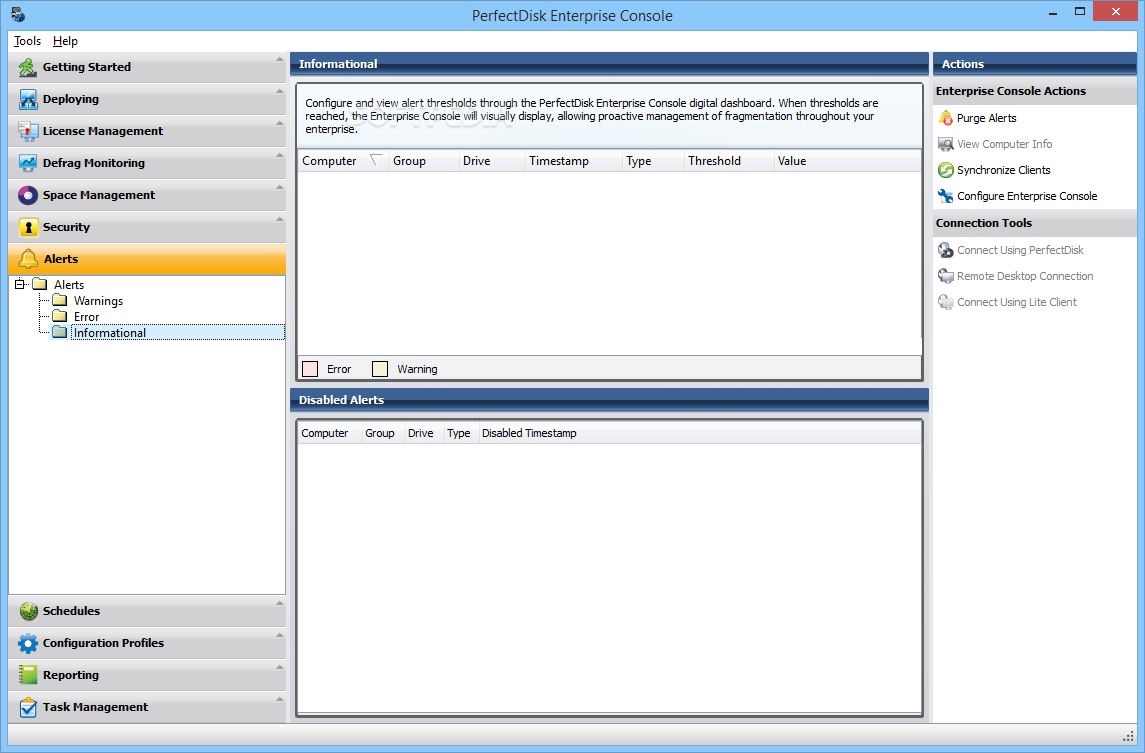The height and width of the screenshot is (753, 1145).
Task: Click the Configure Enterprise Console wrench icon
Action: pyautogui.click(x=946, y=196)
